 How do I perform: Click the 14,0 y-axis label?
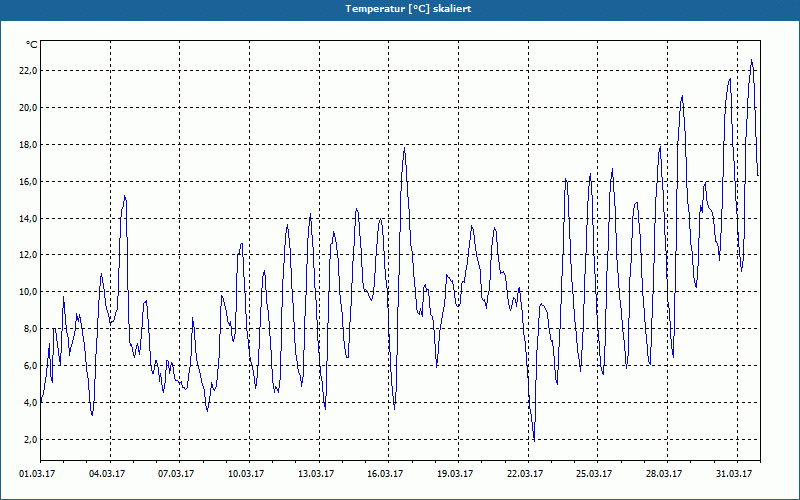[28, 218]
